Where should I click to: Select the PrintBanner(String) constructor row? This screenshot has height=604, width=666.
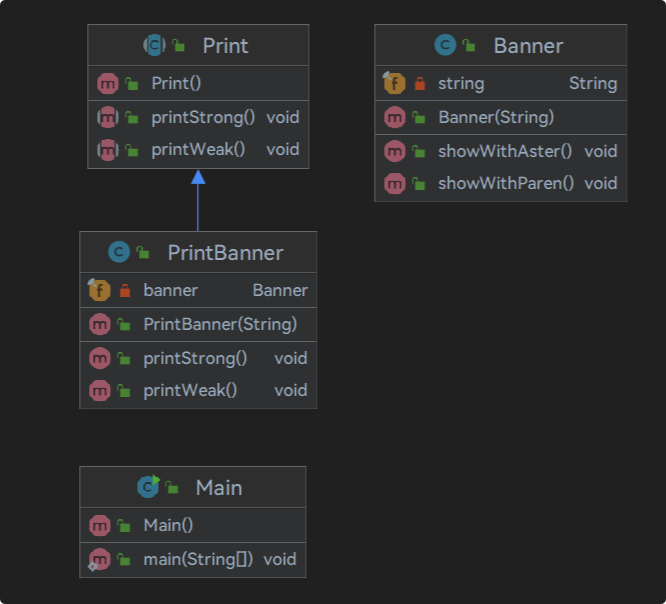(198, 324)
